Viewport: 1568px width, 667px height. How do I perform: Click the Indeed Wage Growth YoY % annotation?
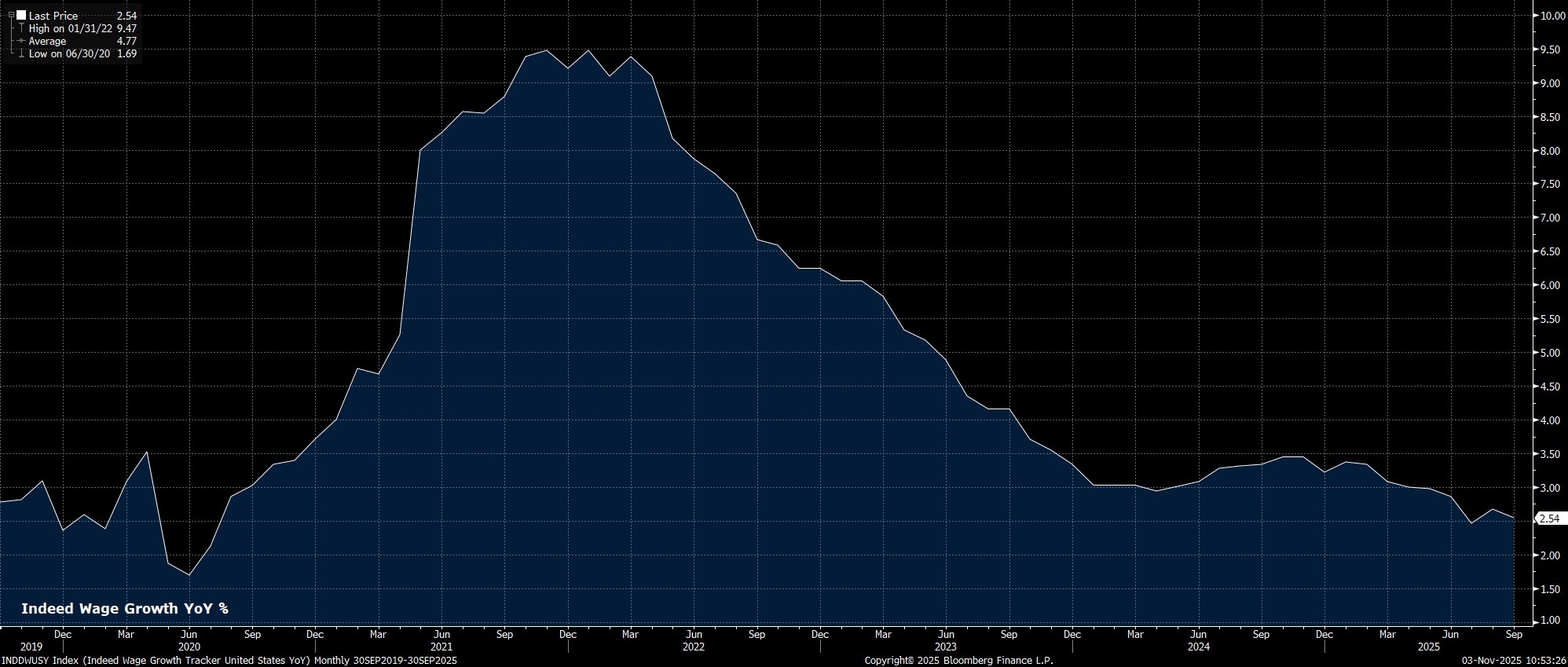[x=124, y=609]
